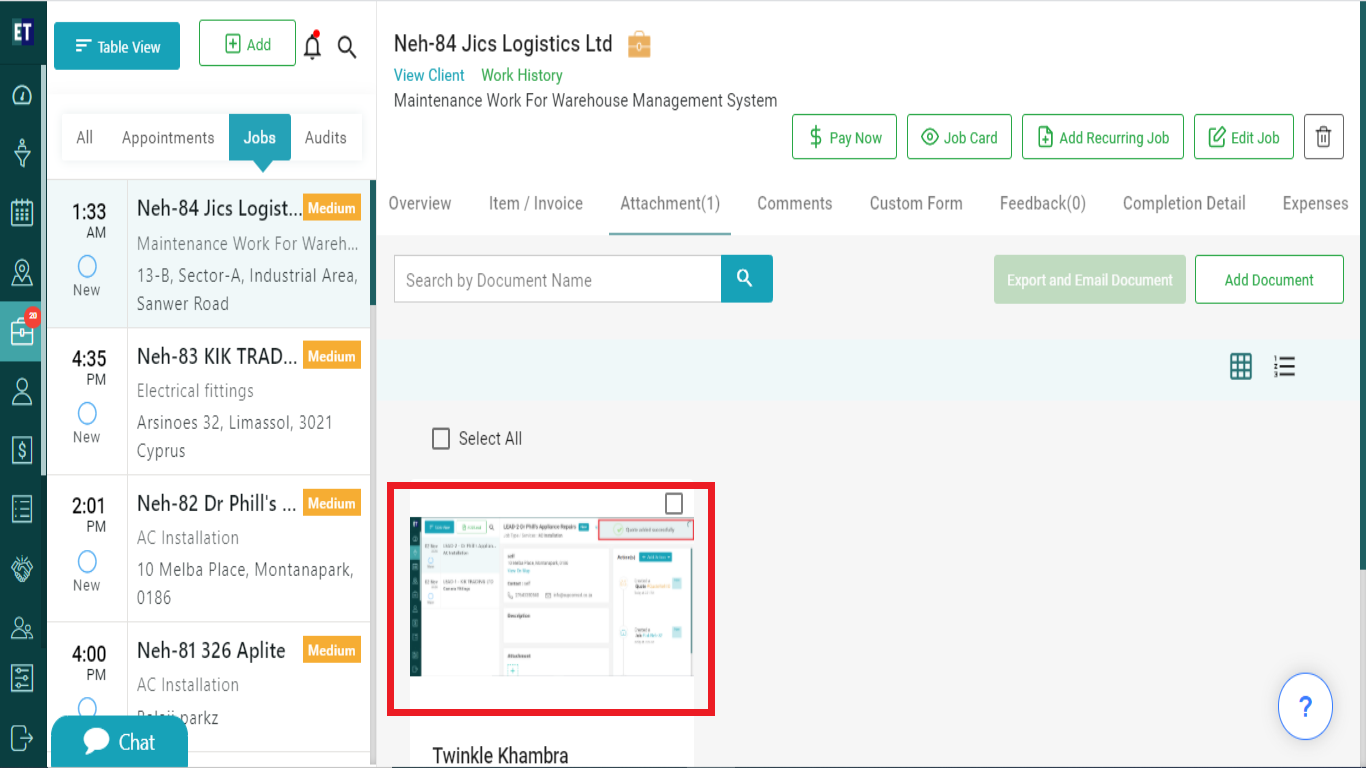Switch attachments to list view icon
The image size is (1366, 768).
tap(1285, 367)
